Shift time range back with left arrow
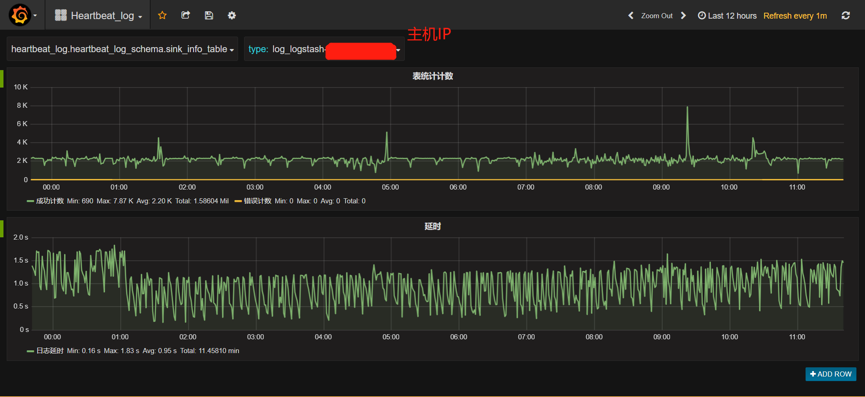Viewport: 865px width, 397px height. tap(631, 15)
